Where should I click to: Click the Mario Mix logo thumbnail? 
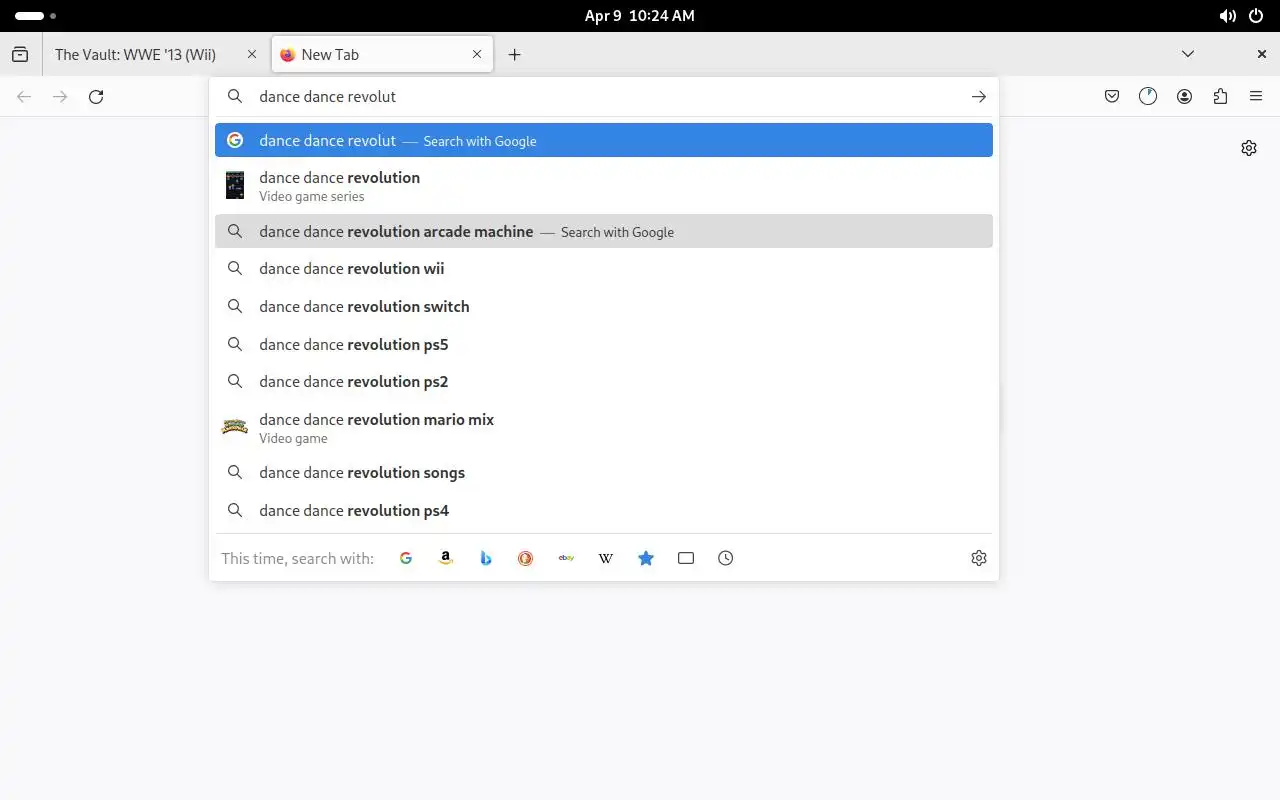pyautogui.click(x=235, y=427)
